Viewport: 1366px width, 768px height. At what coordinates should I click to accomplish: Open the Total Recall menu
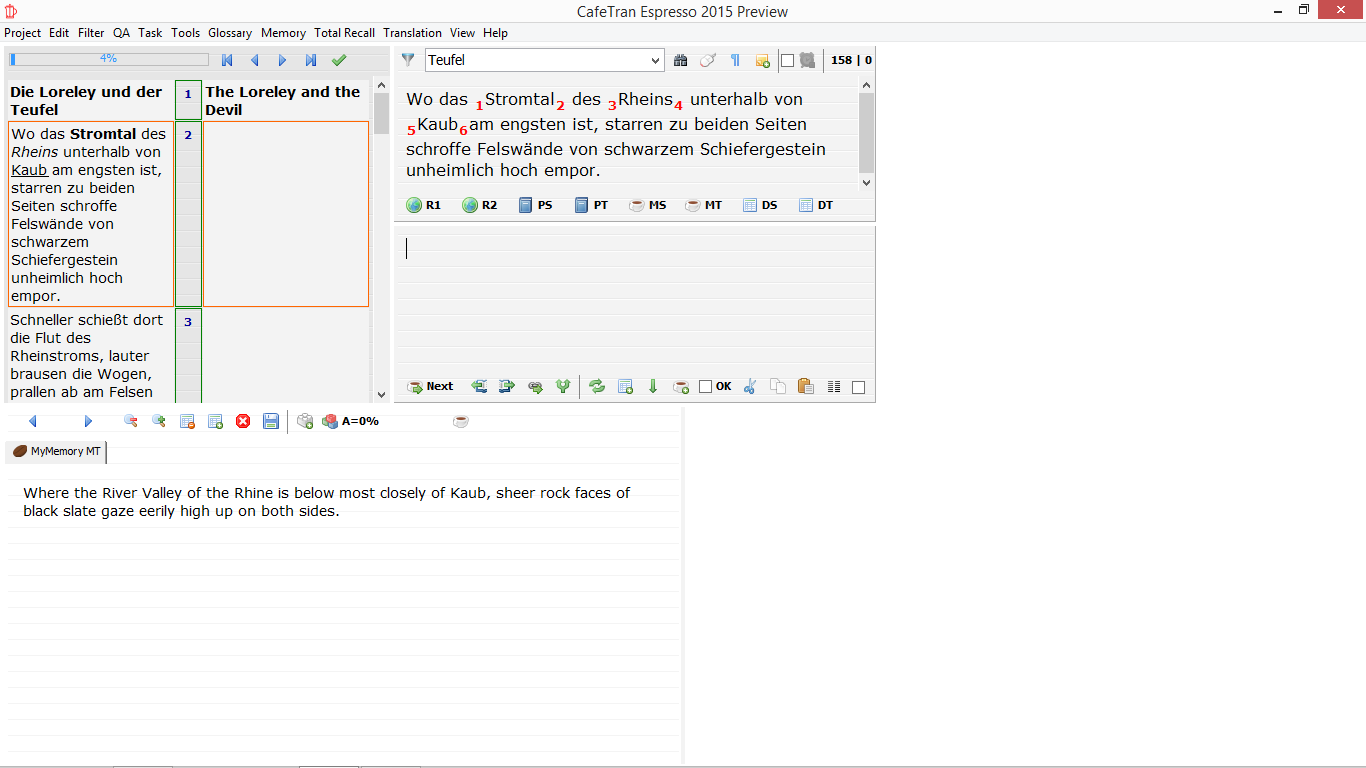344,33
